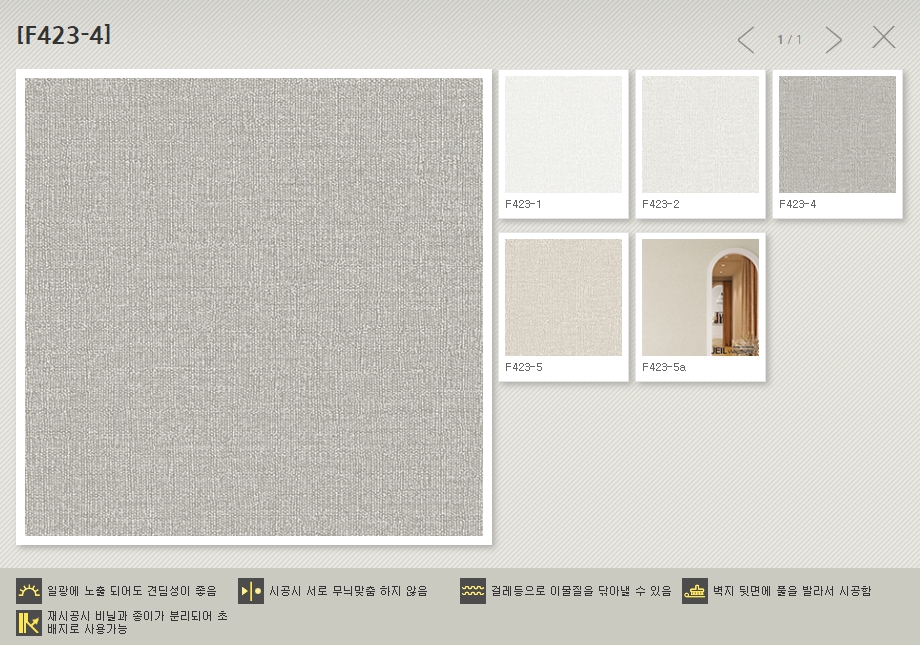The image size is (920, 645).
Task: Click the peelable vinyl layer icon
Action: click(28, 623)
